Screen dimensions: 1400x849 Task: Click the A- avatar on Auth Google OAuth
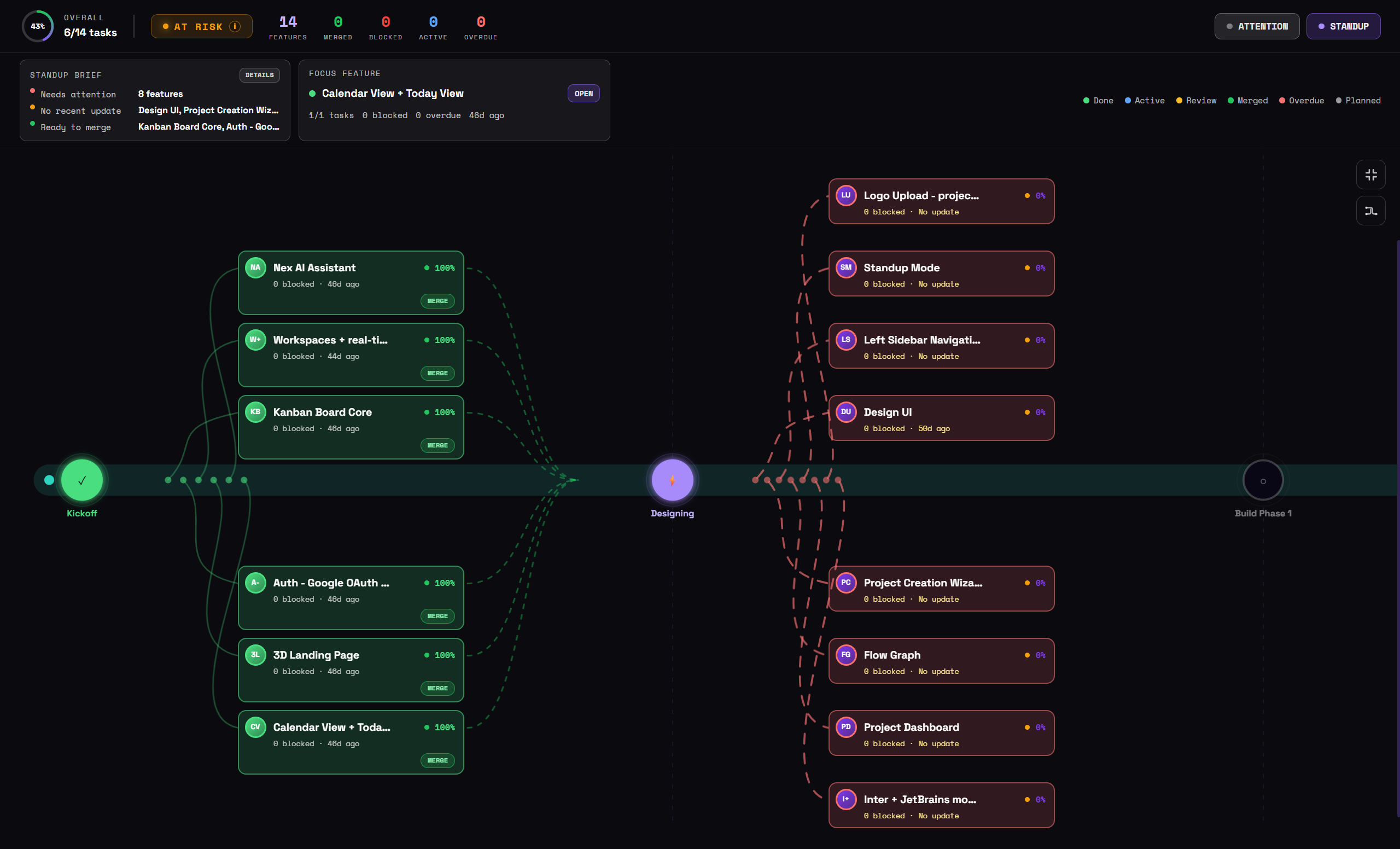coord(256,582)
